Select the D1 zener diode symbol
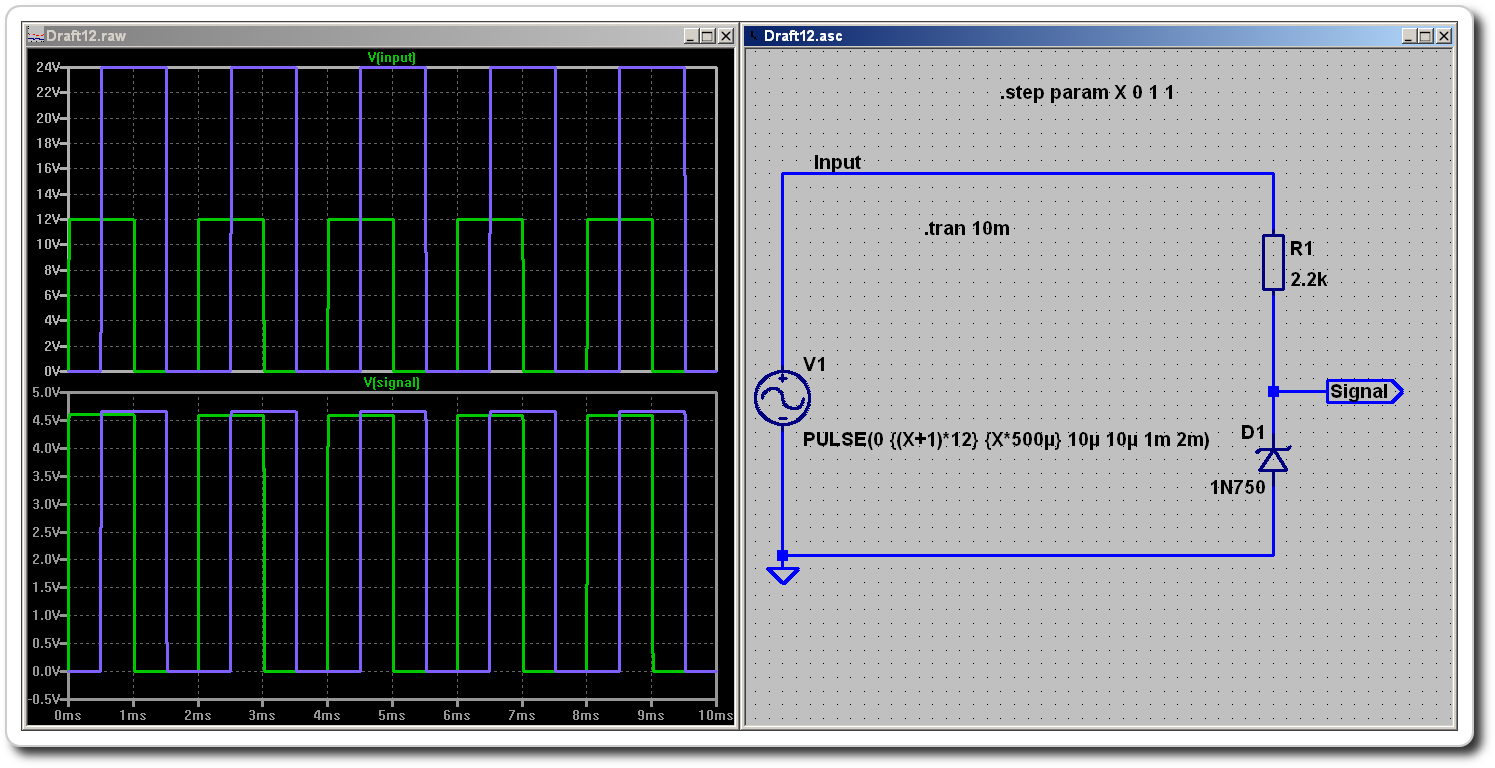The width and height of the screenshot is (1495, 768). pyautogui.click(x=1273, y=459)
